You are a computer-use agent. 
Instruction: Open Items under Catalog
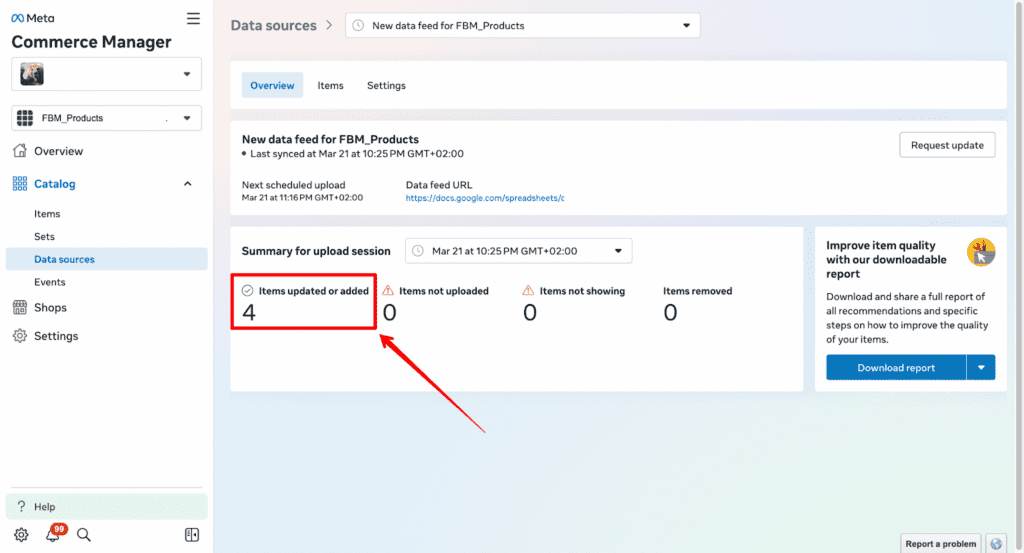[47, 213]
